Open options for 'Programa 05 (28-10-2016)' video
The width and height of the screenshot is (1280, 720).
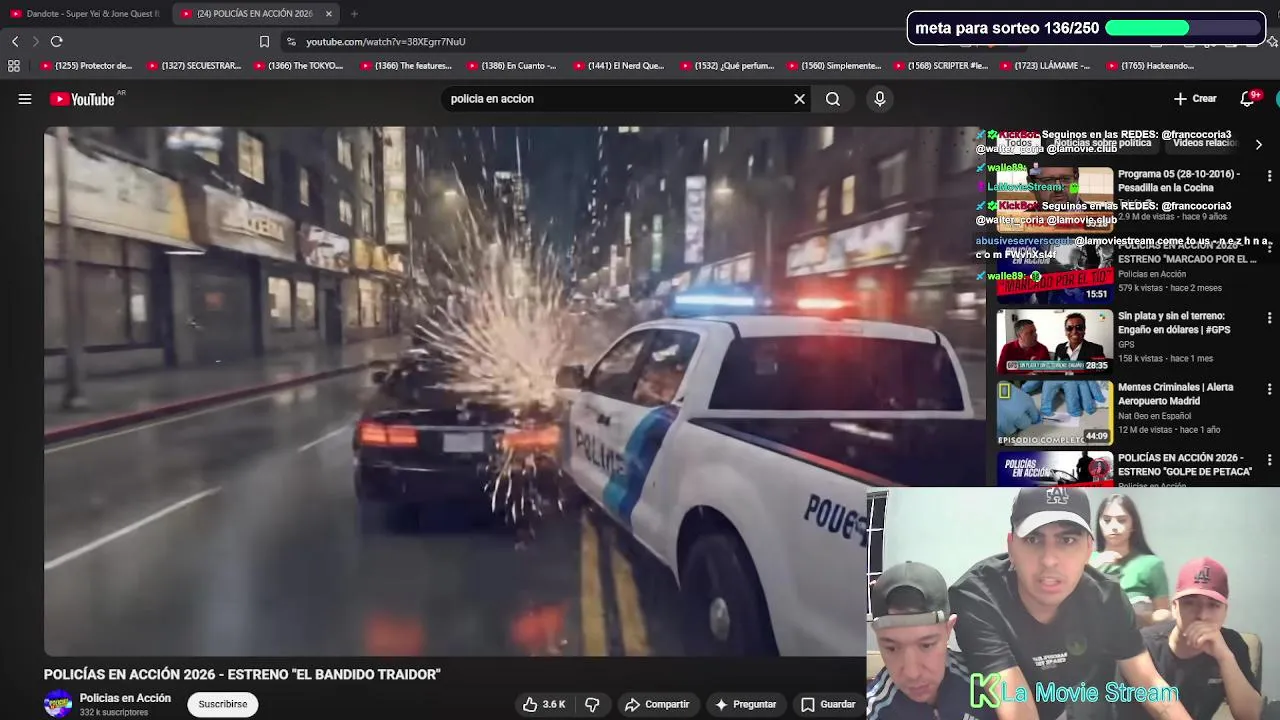coord(1269,176)
